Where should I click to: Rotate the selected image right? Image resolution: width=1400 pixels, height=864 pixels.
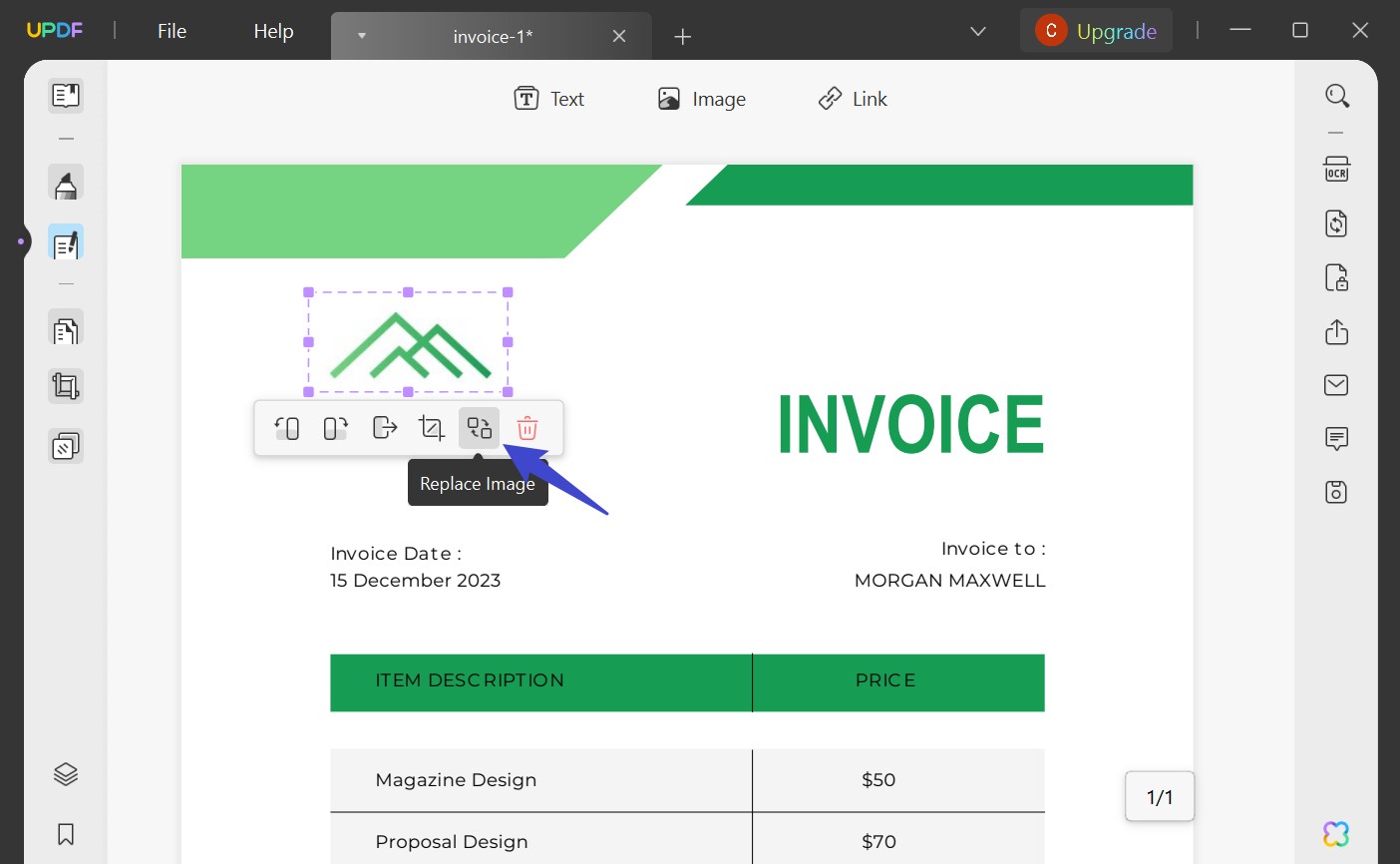click(x=334, y=427)
